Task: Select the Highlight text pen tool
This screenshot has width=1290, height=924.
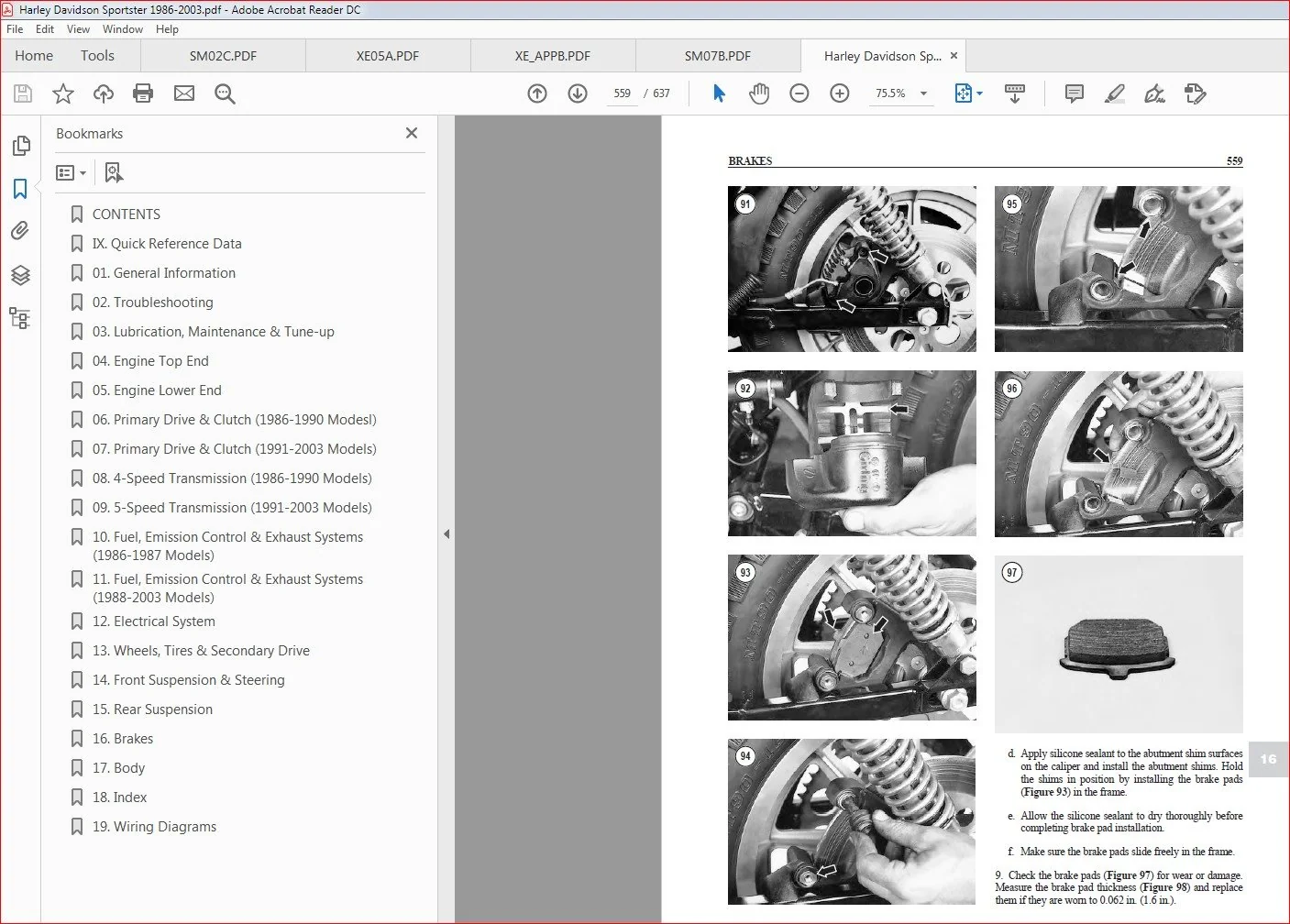Action: click(1115, 93)
